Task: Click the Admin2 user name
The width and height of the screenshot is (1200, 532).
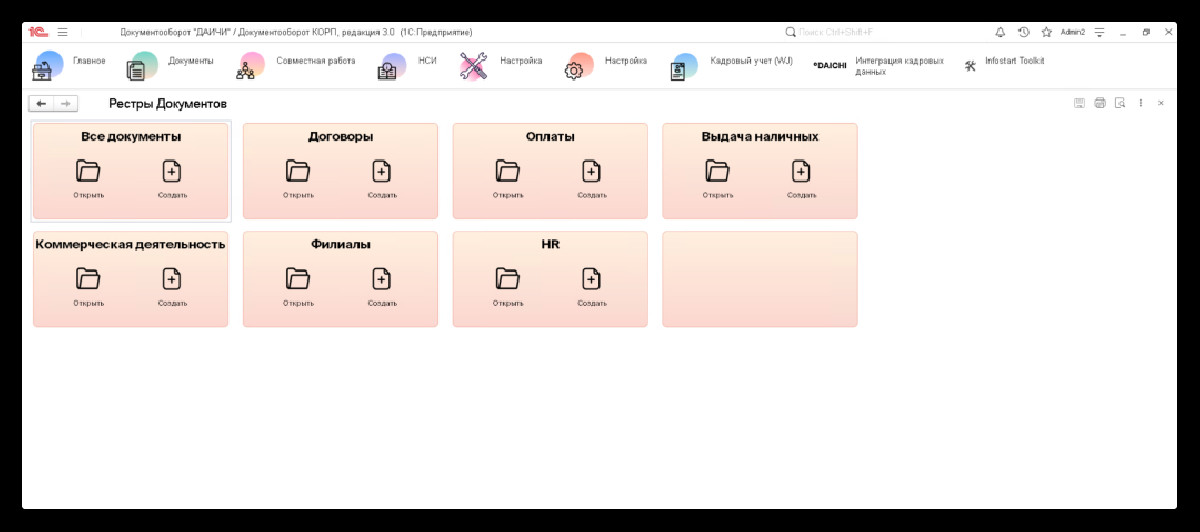Action: point(1073,32)
